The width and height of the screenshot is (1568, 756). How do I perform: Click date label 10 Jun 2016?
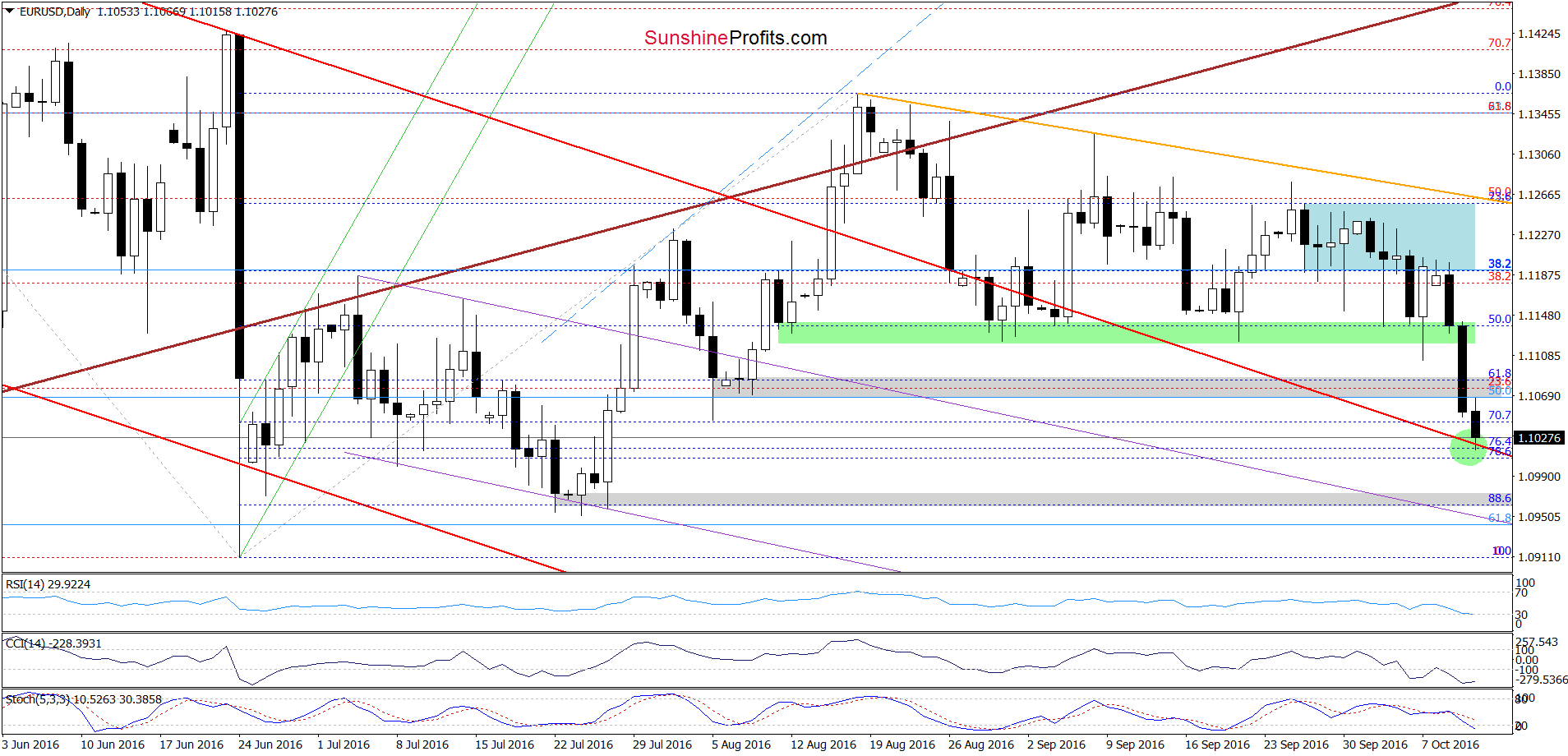[x=113, y=744]
